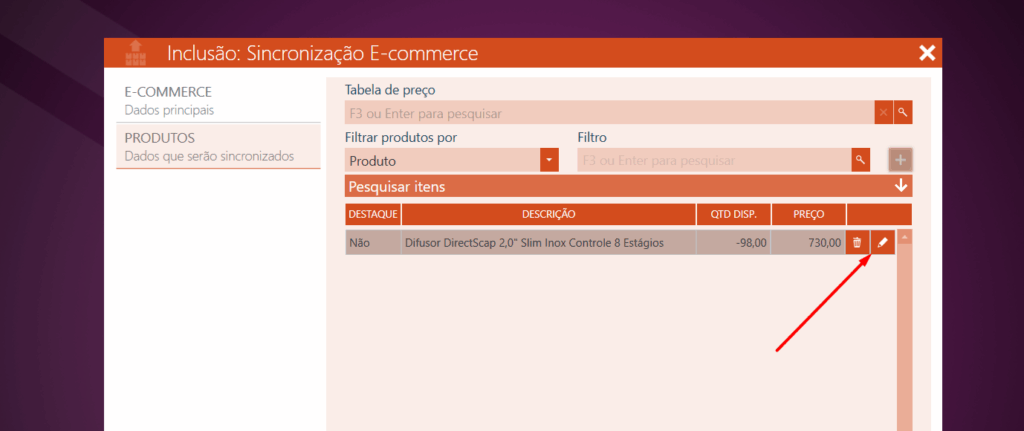Viewport: 1024px width, 431px height.
Task: Click the DESCRIÇÃO column header
Action: [x=548, y=214]
